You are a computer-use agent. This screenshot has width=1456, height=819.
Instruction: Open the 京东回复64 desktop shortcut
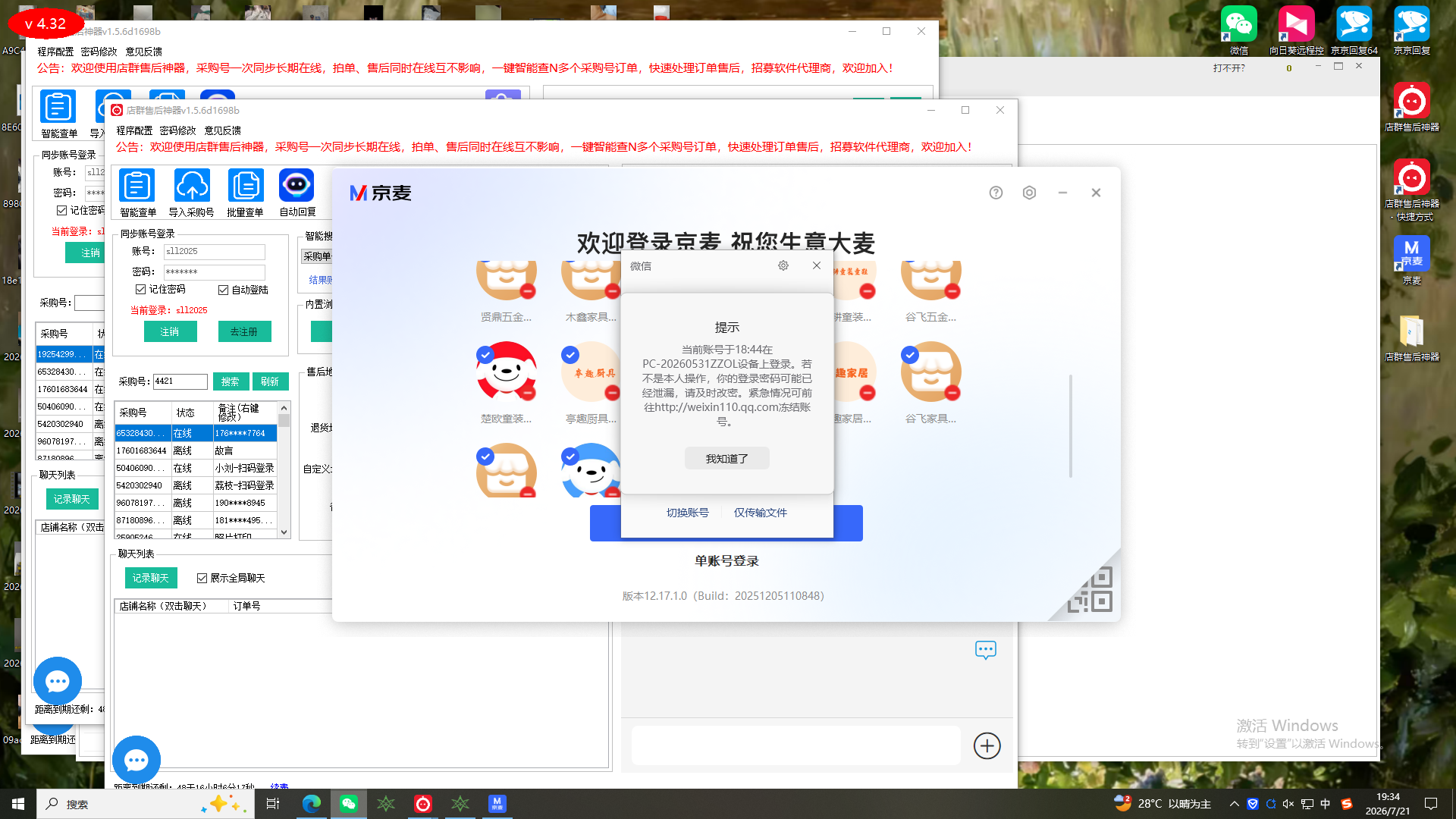click(1354, 30)
